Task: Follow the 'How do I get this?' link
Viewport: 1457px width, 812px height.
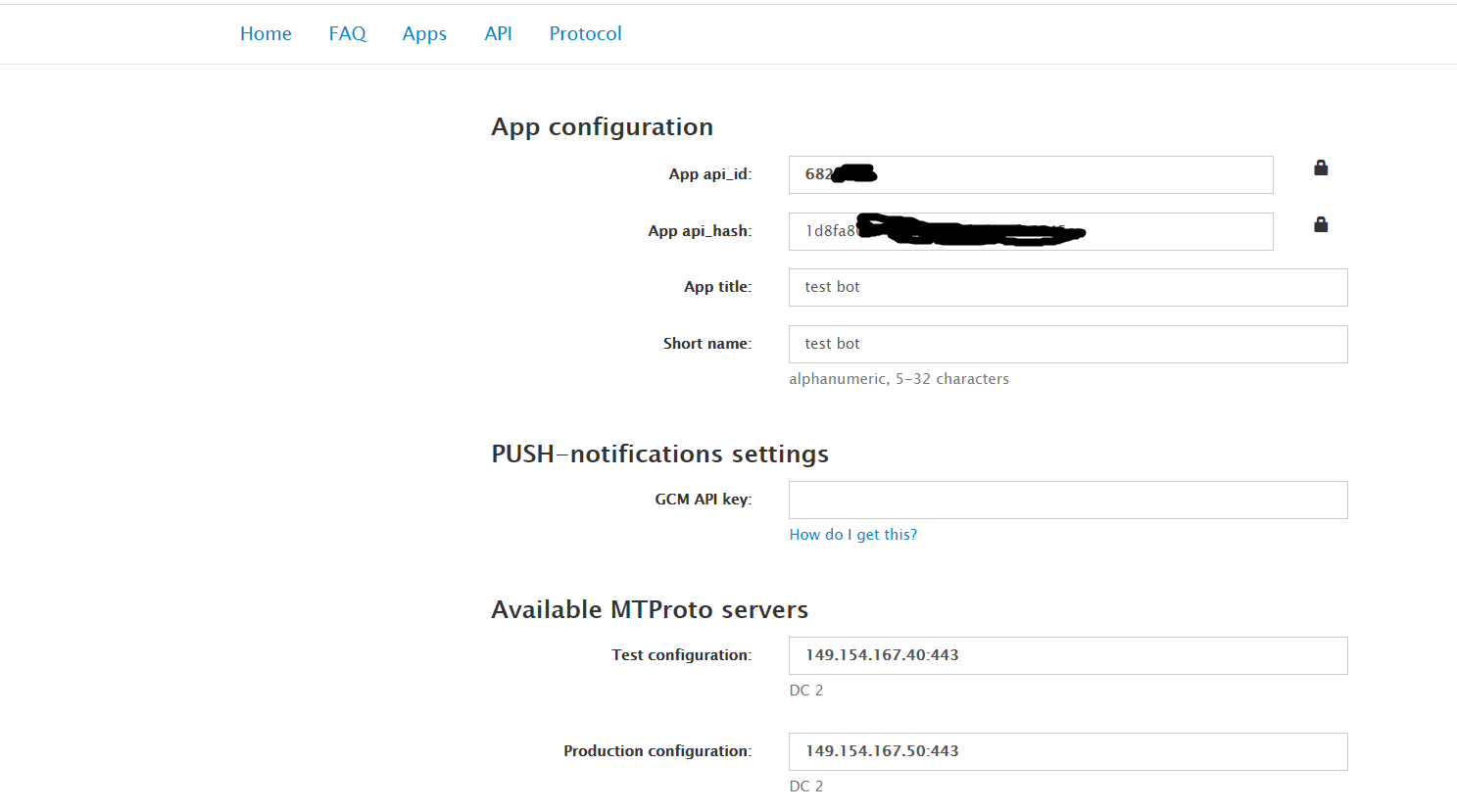Action: pos(853,535)
